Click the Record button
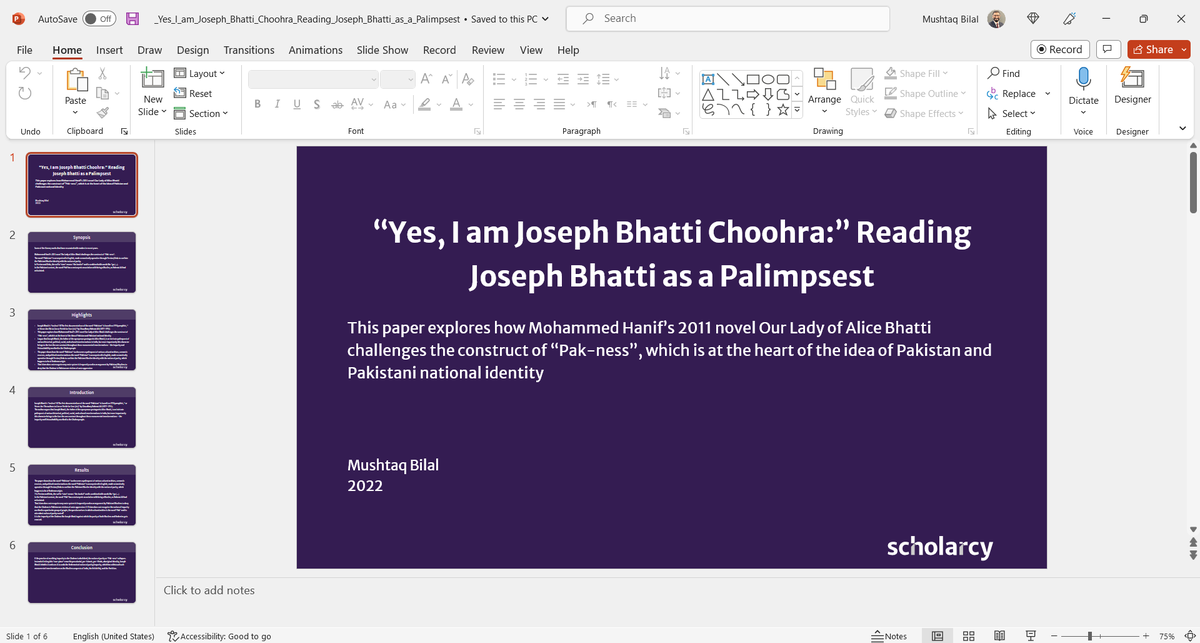The height and width of the screenshot is (643, 1200). (1059, 49)
